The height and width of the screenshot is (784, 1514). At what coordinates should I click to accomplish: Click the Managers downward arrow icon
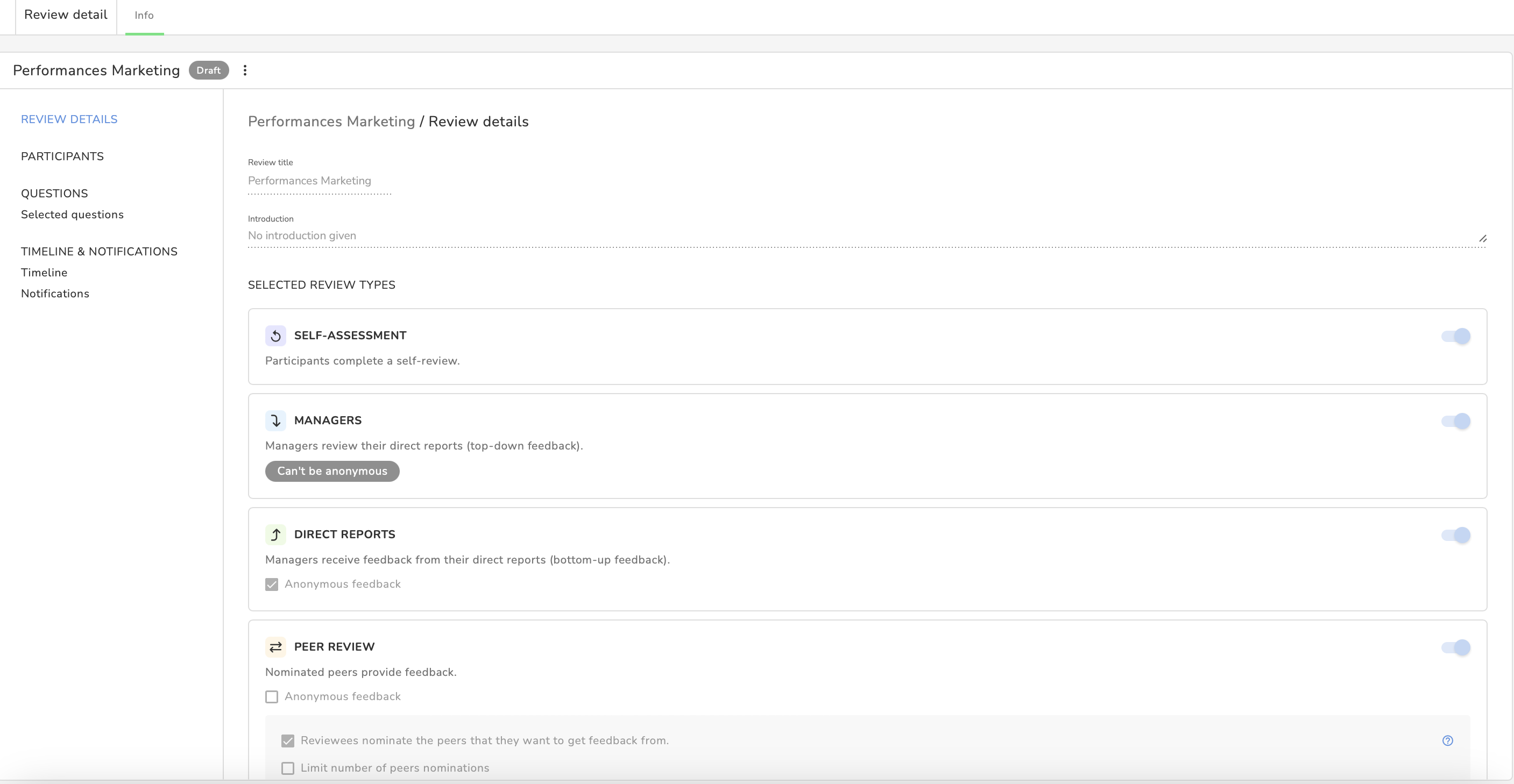(x=275, y=420)
